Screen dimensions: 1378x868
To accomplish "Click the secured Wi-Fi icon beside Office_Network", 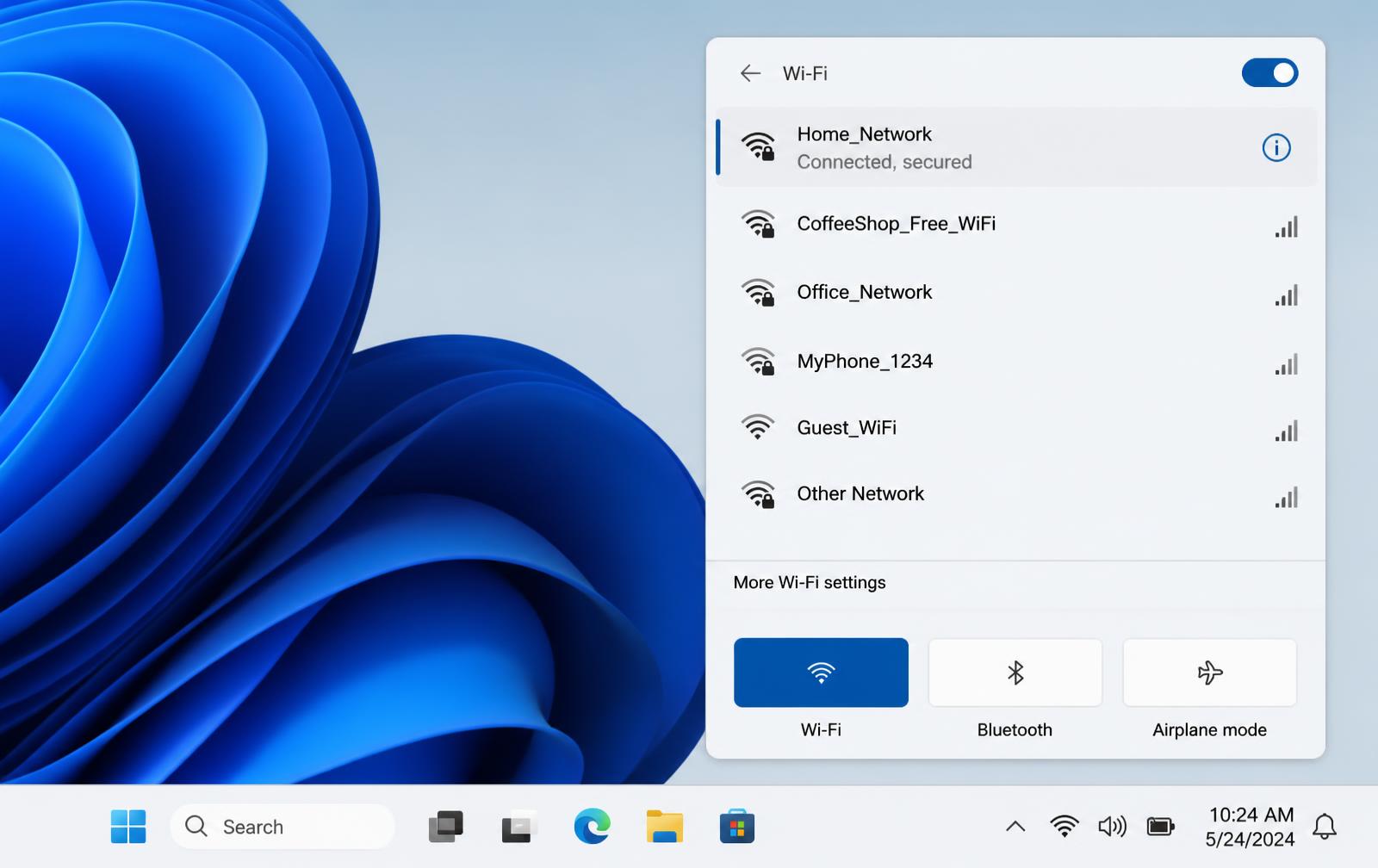I will point(758,293).
